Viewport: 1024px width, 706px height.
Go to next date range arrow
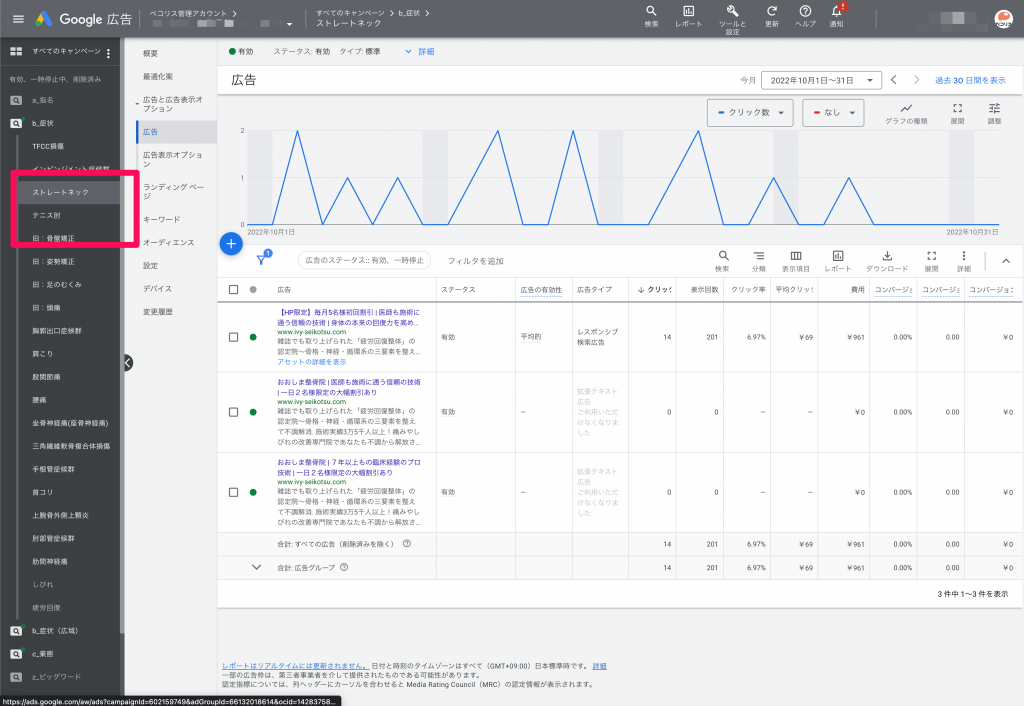click(916, 80)
